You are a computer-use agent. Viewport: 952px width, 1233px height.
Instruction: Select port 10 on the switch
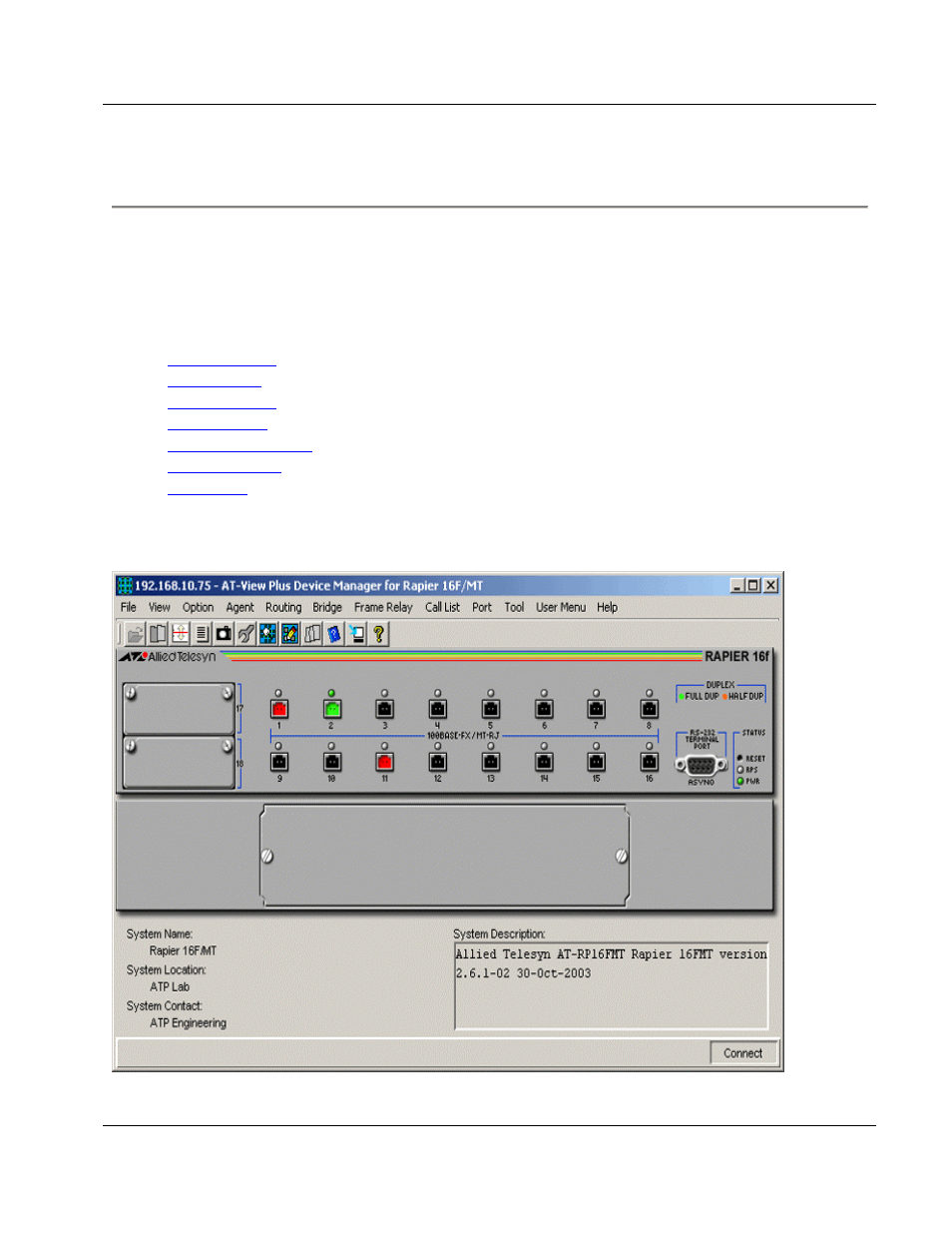point(332,762)
